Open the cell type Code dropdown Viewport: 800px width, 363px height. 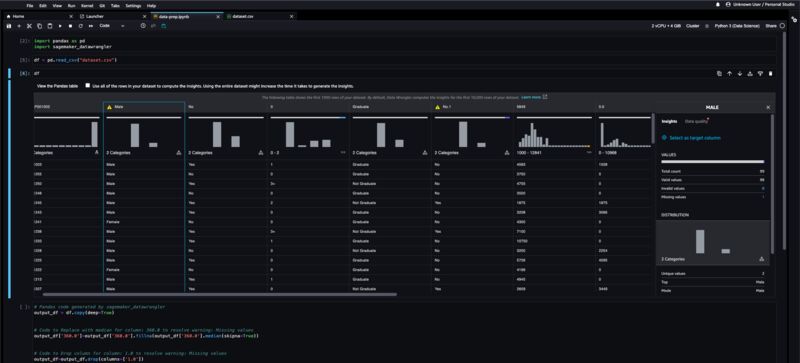[x=111, y=26]
